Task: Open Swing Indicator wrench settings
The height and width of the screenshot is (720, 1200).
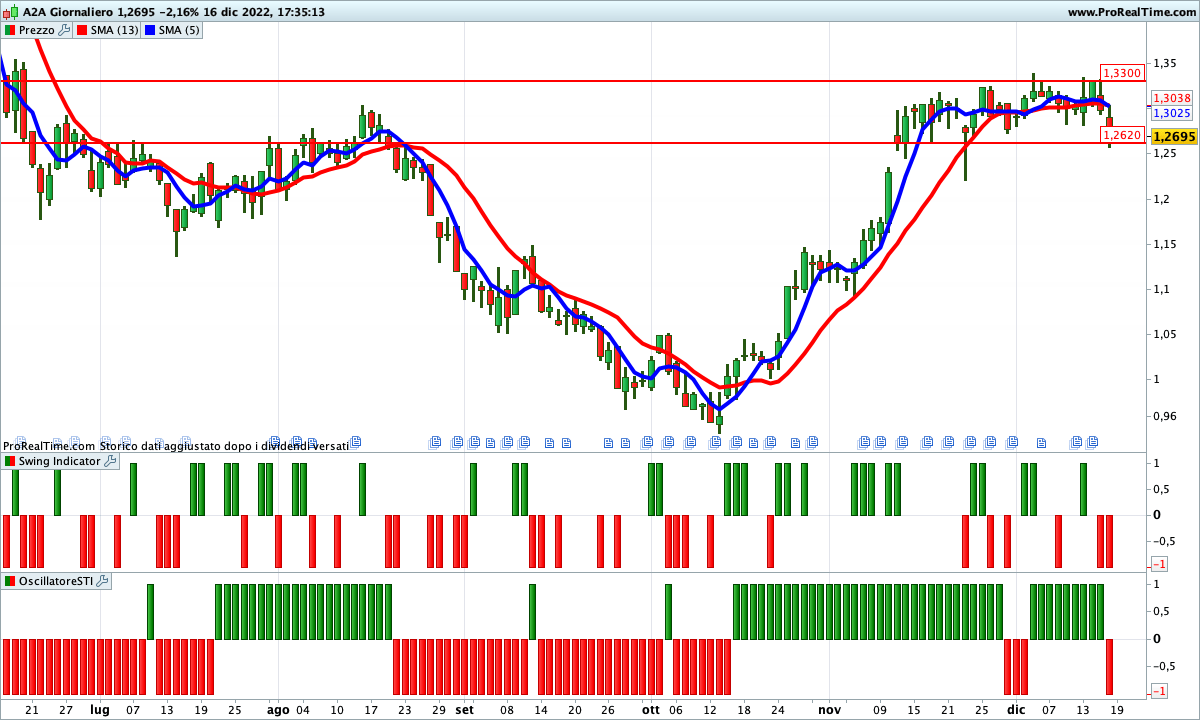Action: coord(110,461)
